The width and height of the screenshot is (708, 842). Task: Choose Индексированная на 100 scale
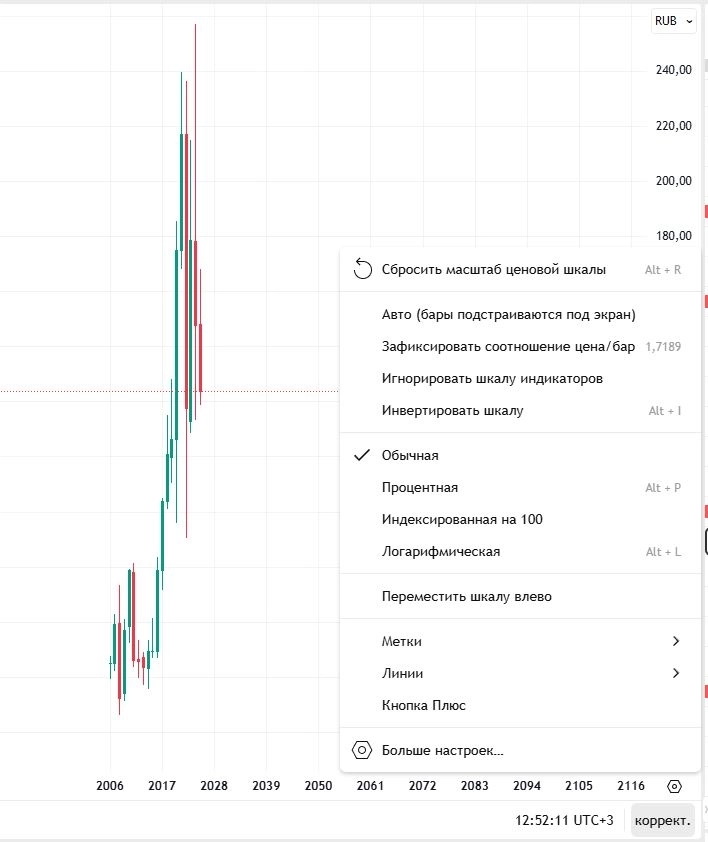pos(462,519)
